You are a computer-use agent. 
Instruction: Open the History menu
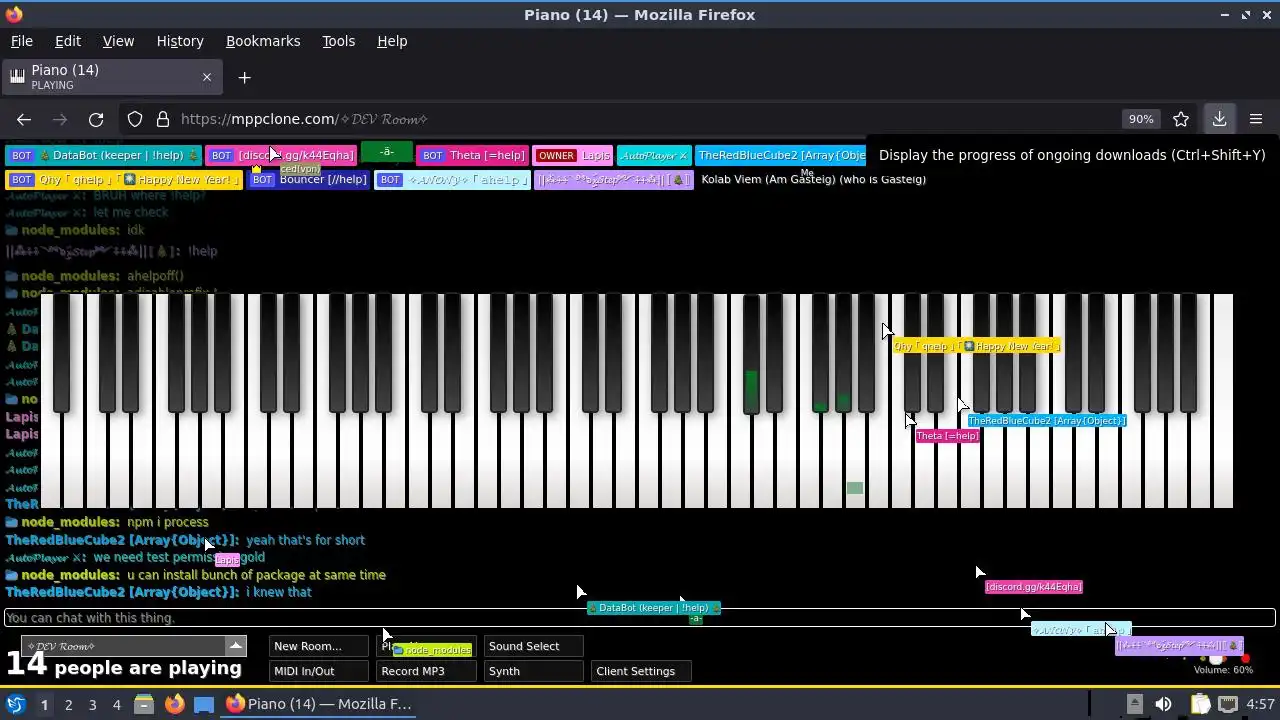coord(180,41)
